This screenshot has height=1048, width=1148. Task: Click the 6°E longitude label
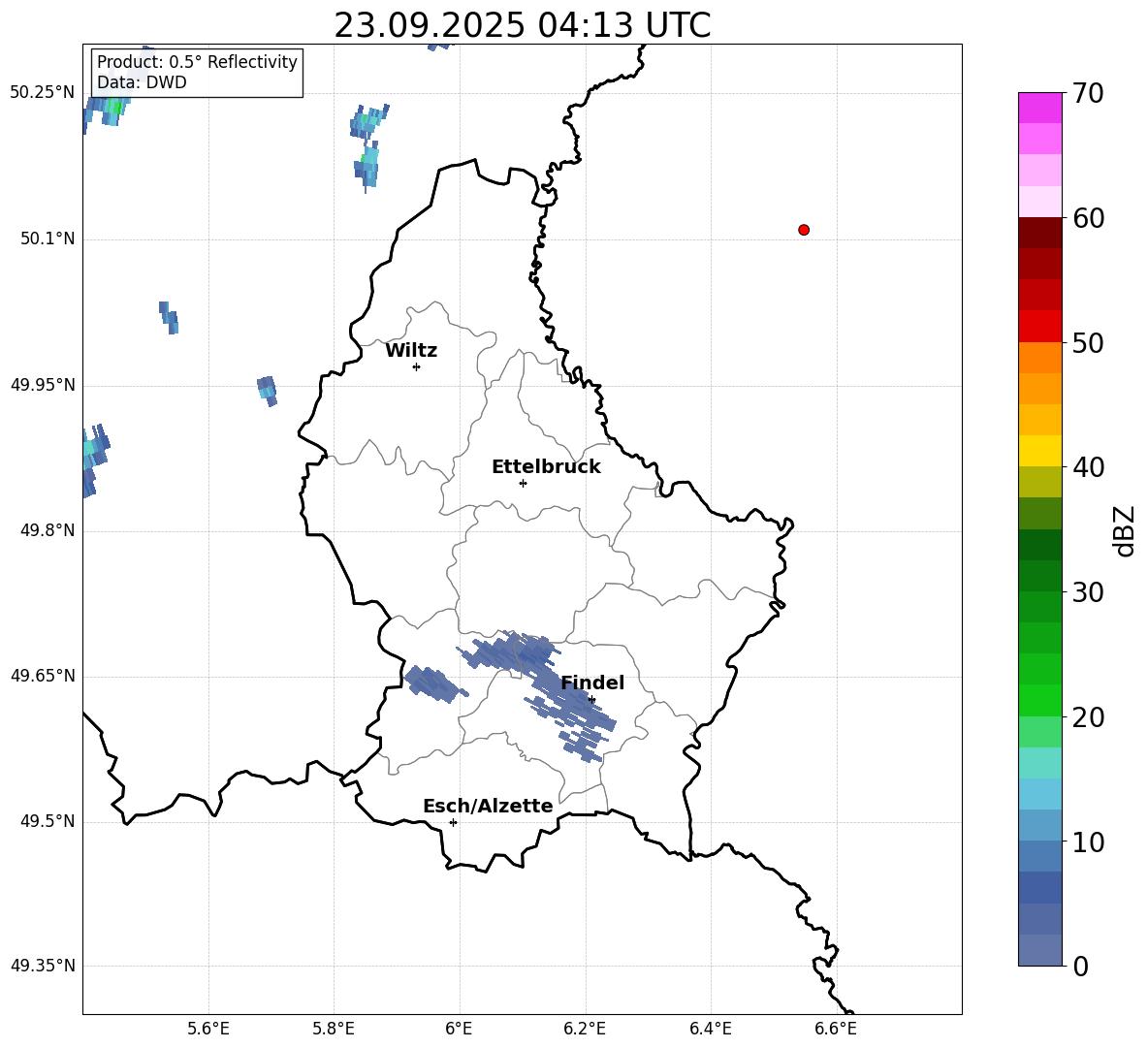coord(459,1029)
